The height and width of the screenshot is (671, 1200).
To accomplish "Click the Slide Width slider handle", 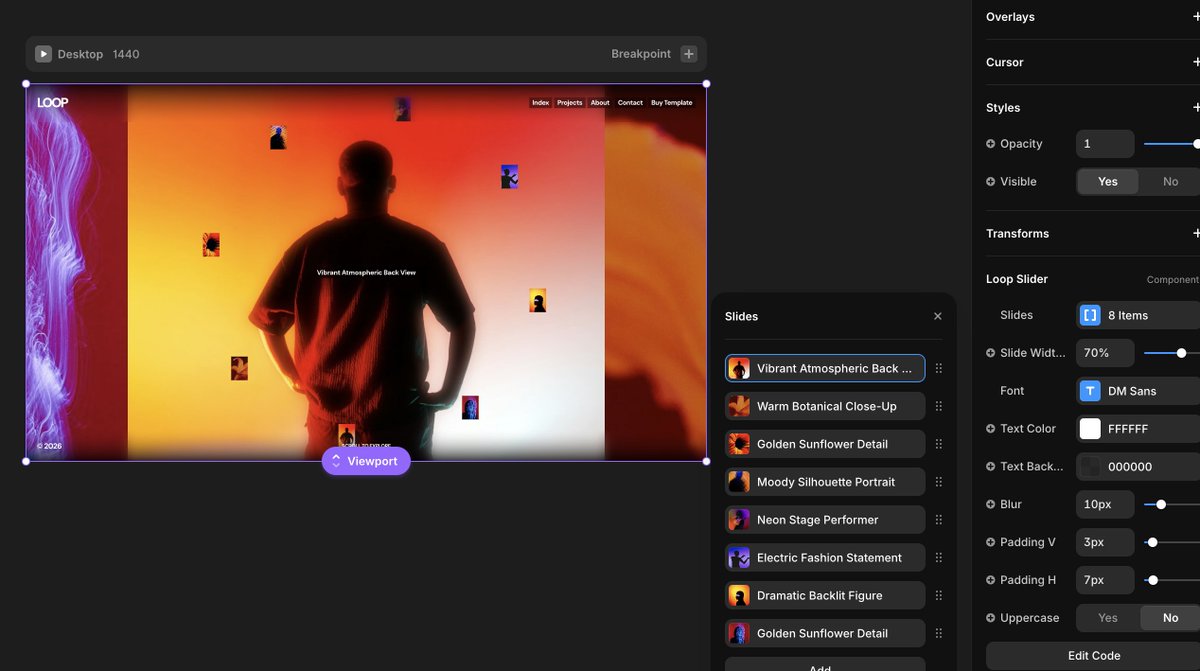I will tap(1182, 353).
